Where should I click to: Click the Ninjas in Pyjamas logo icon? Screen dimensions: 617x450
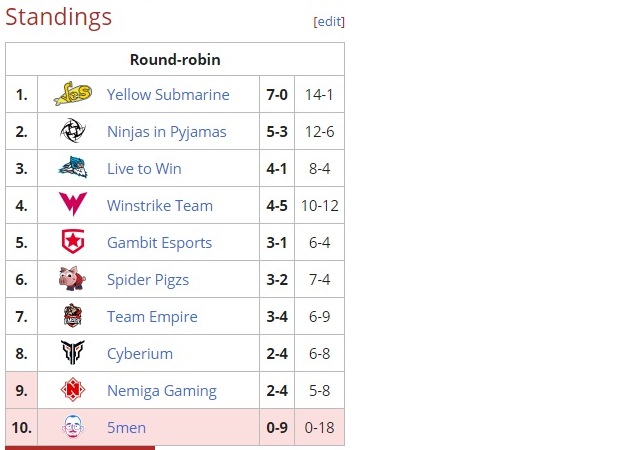tap(72, 131)
